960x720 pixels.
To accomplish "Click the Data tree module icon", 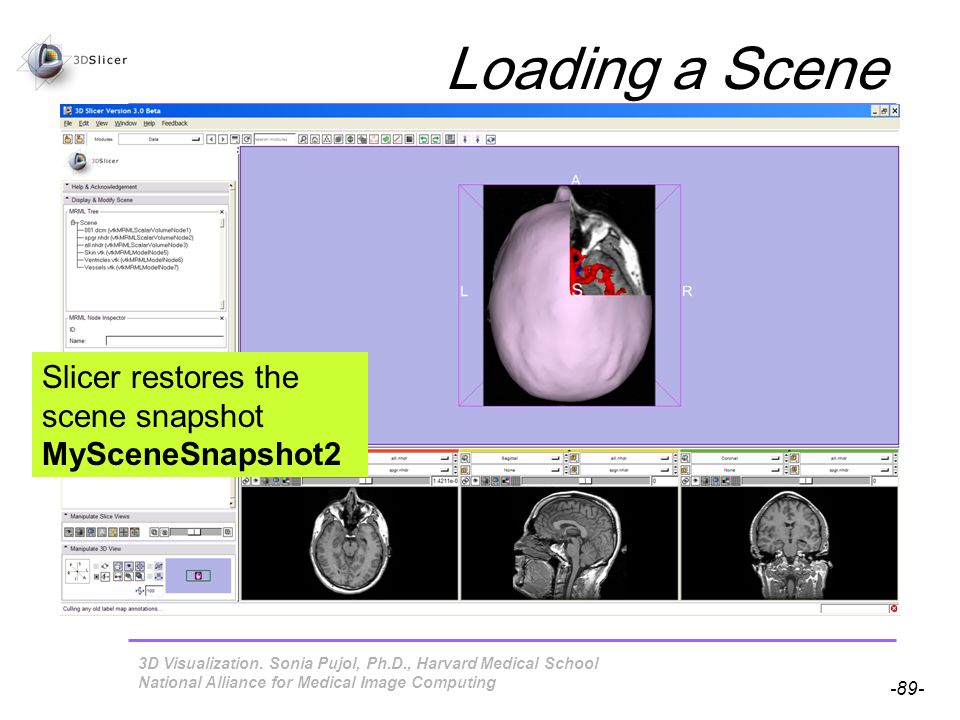I will pyautogui.click(x=326, y=139).
